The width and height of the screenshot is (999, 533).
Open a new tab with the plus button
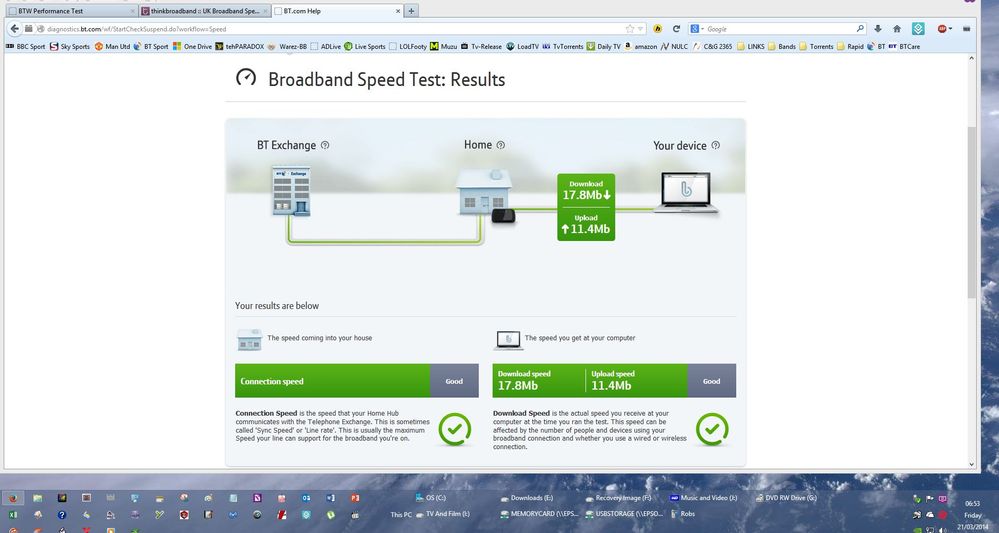coord(412,11)
